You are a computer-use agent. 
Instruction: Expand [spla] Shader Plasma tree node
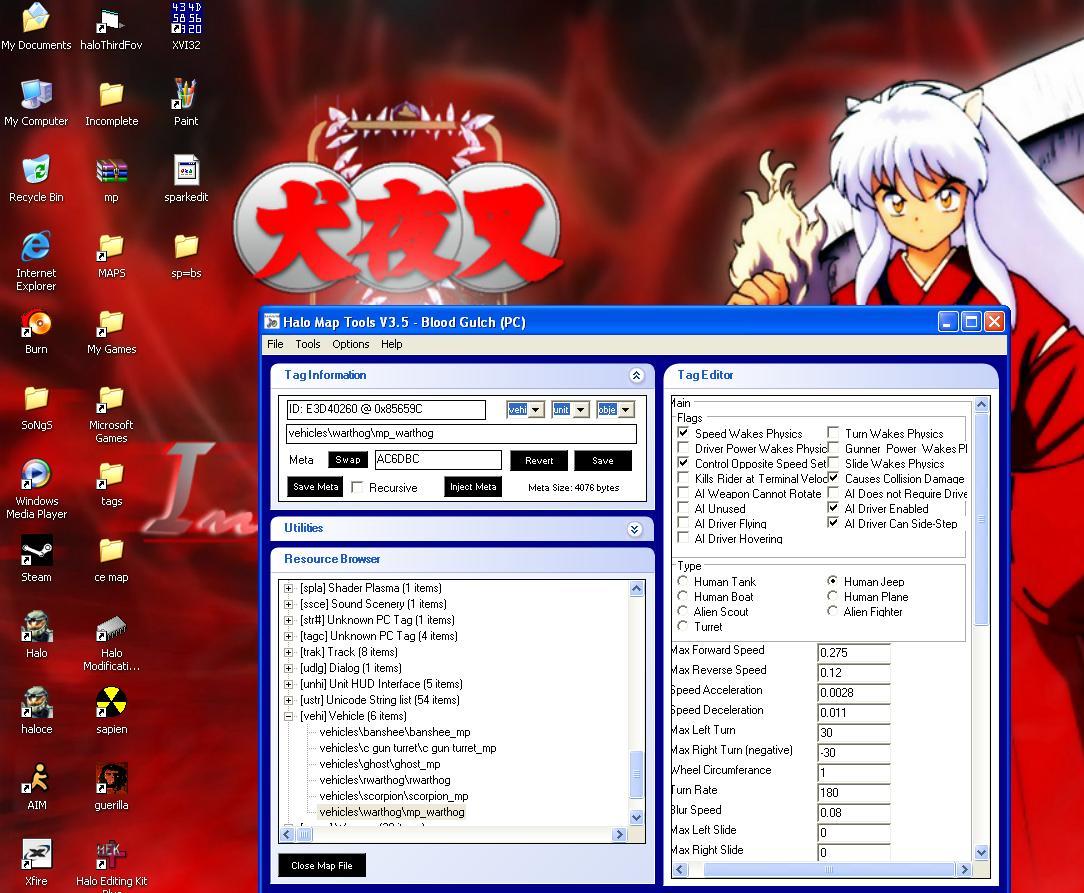(x=288, y=588)
